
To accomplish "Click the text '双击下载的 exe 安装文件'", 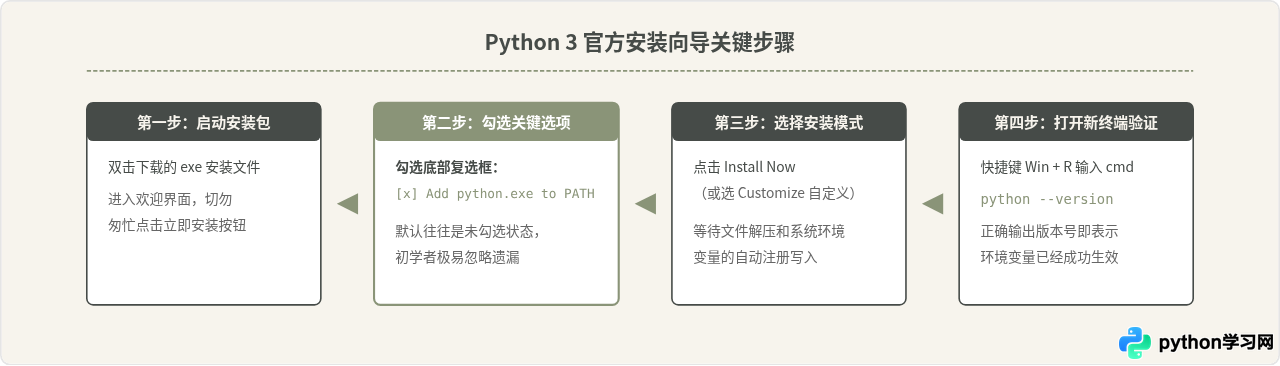I will click(x=184, y=167).
